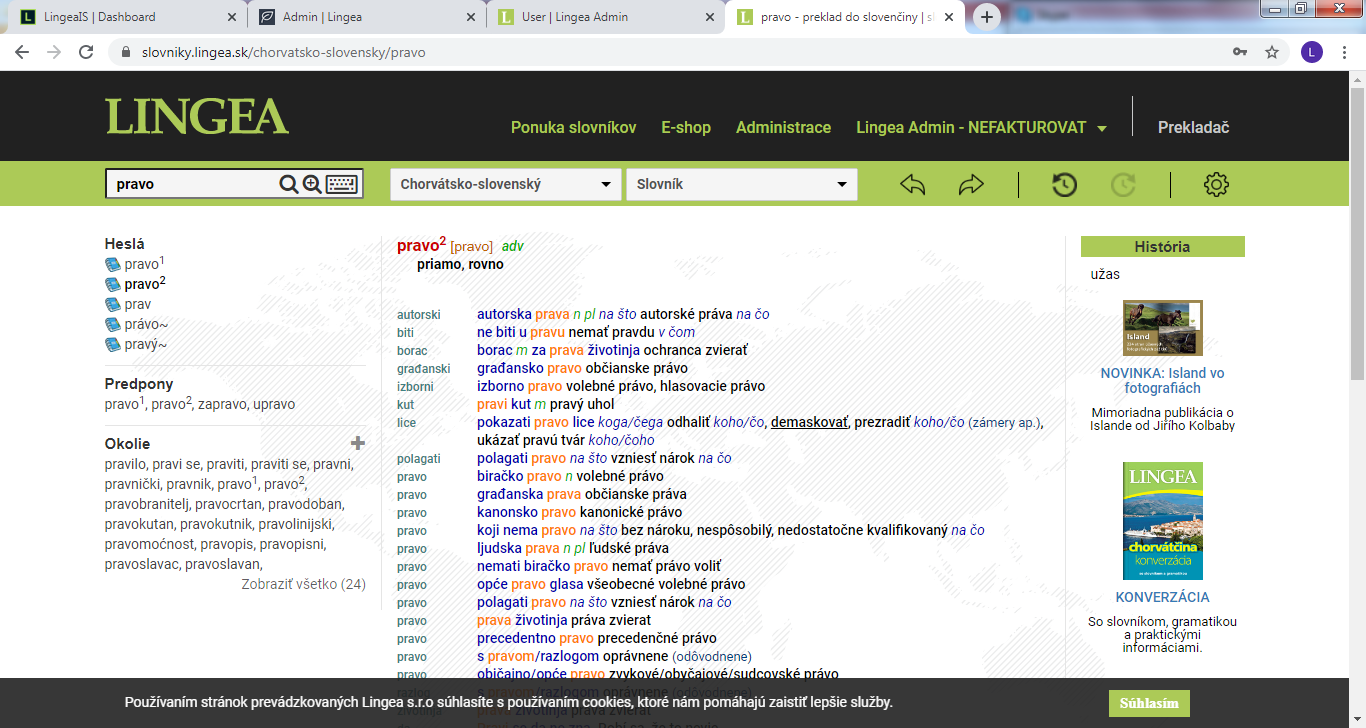Close the LingeaIS Dashboard tab
1366x728 pixels.
(x=231, y=17)
